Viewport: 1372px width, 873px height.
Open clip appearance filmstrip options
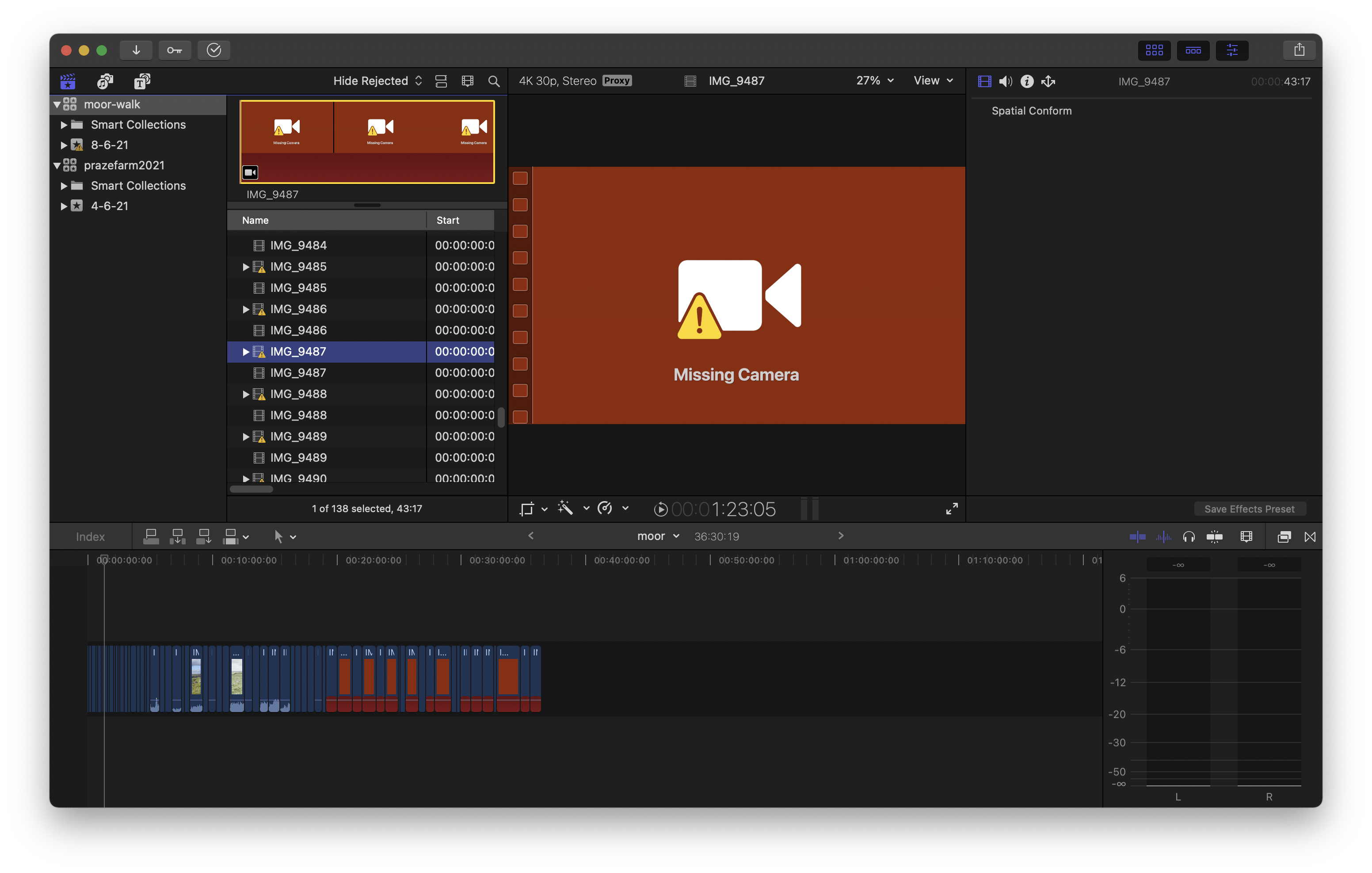point(467,81)
